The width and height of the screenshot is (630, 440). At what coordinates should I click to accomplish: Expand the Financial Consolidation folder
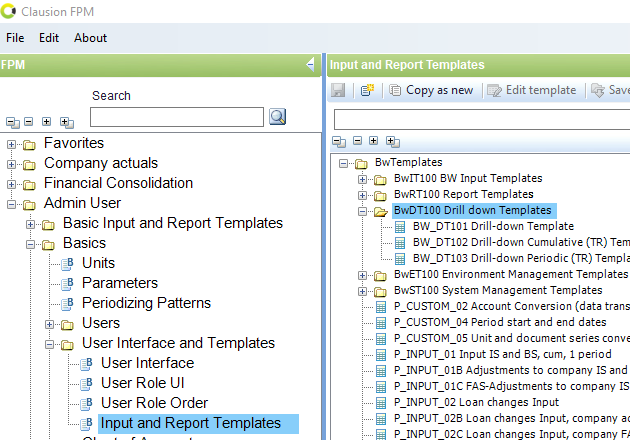(11, 184)
